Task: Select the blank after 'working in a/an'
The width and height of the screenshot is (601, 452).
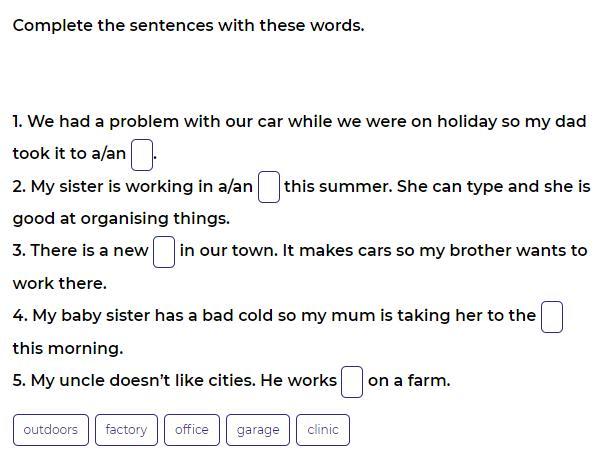Action: (x=269, y=187)
